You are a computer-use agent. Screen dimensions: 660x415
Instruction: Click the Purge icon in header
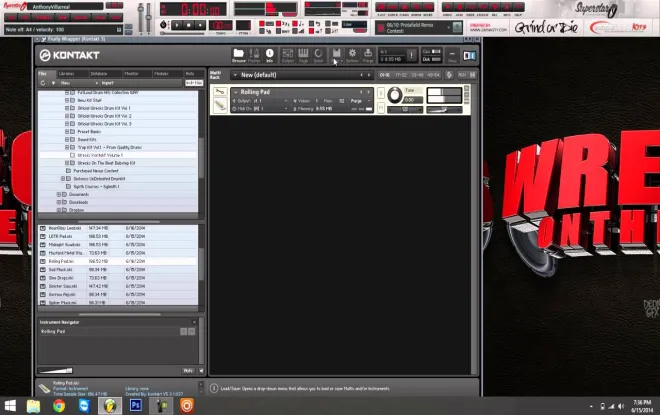click(368, 56)
